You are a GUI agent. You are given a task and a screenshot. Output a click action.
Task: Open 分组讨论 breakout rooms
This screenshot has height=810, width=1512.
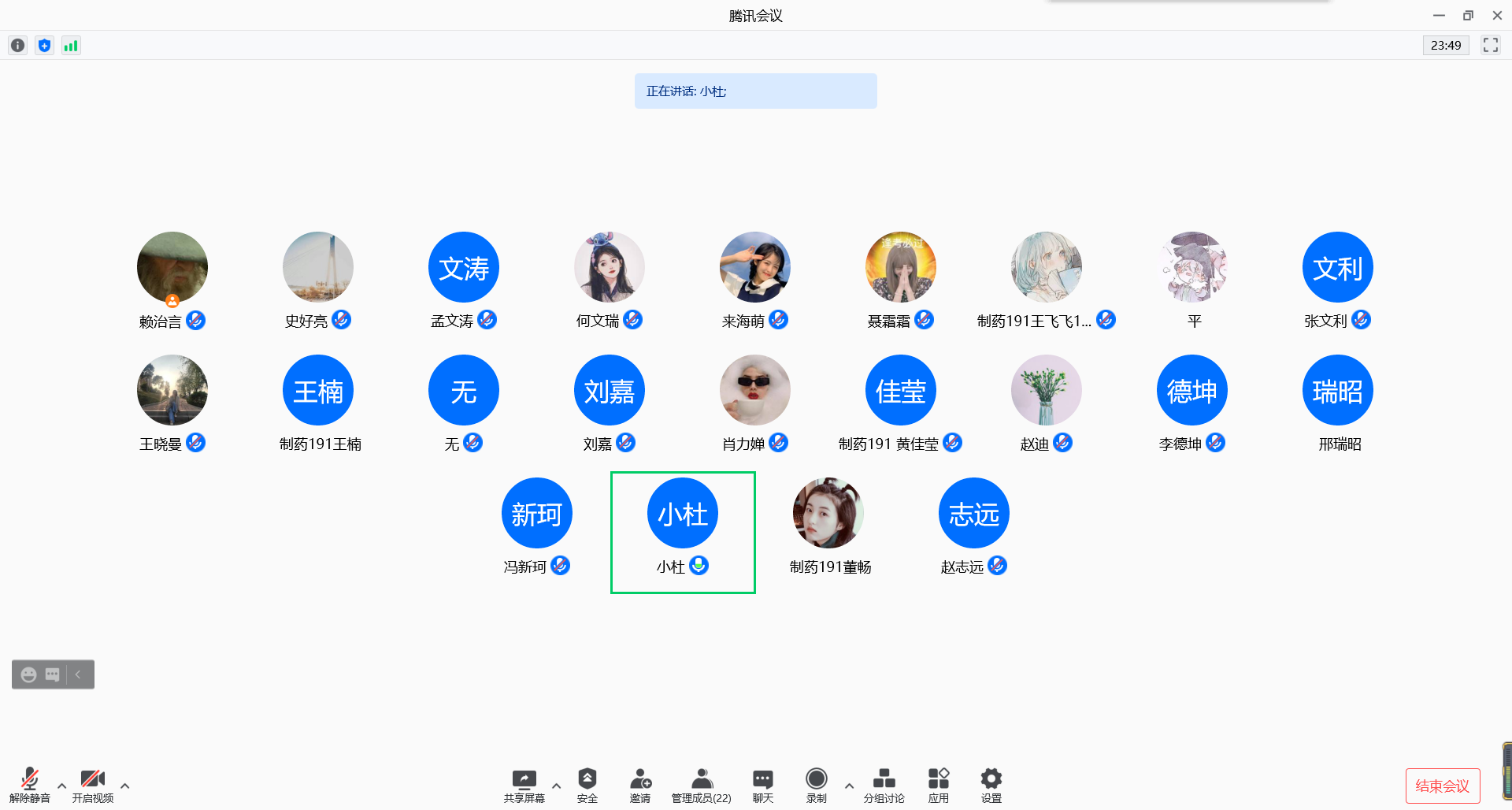[x=884, y=785]
